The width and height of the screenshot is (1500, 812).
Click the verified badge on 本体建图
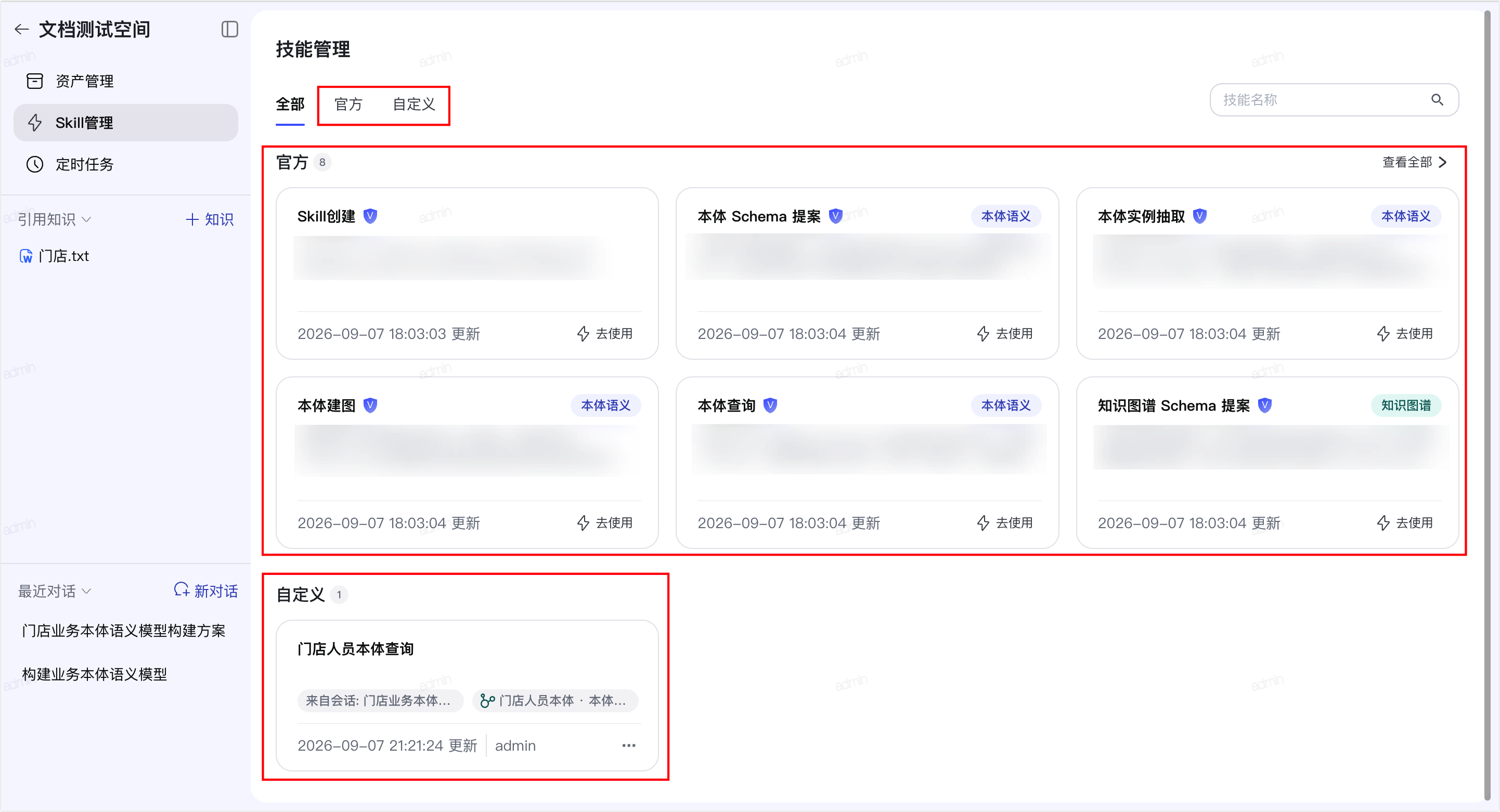(x=370, y=405)
